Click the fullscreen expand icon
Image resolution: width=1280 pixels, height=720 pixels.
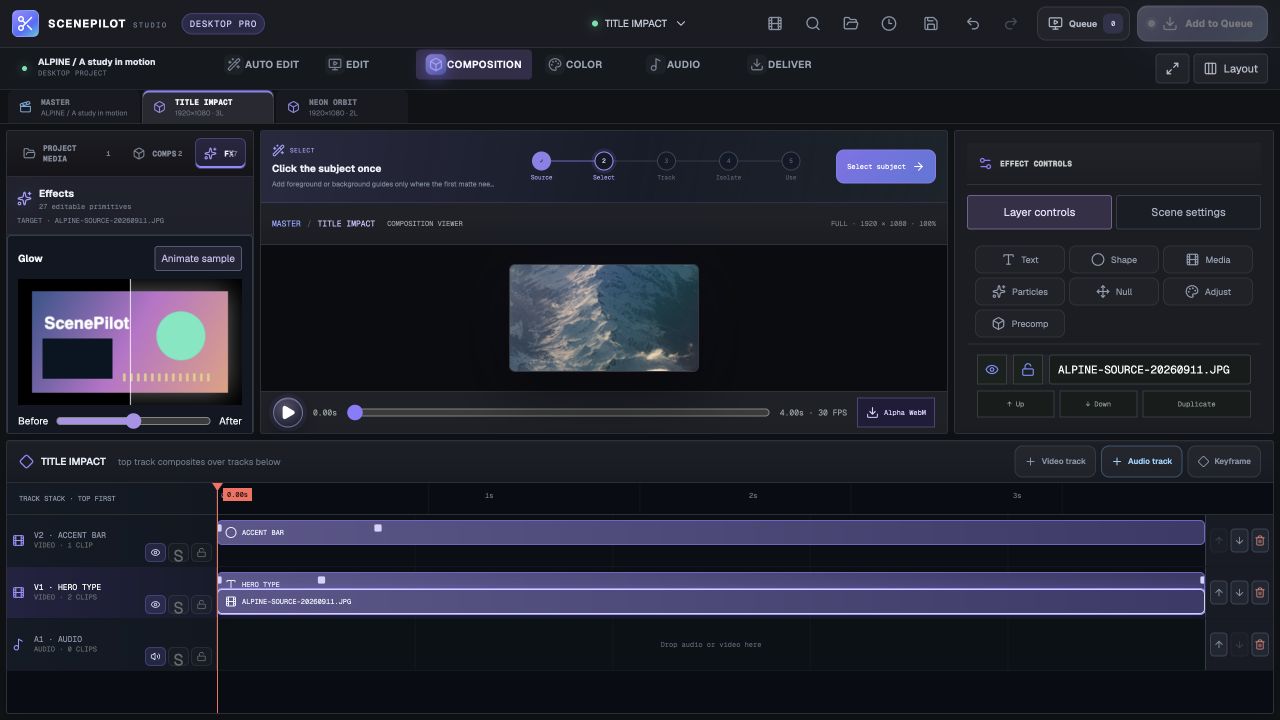[1172, 68]
